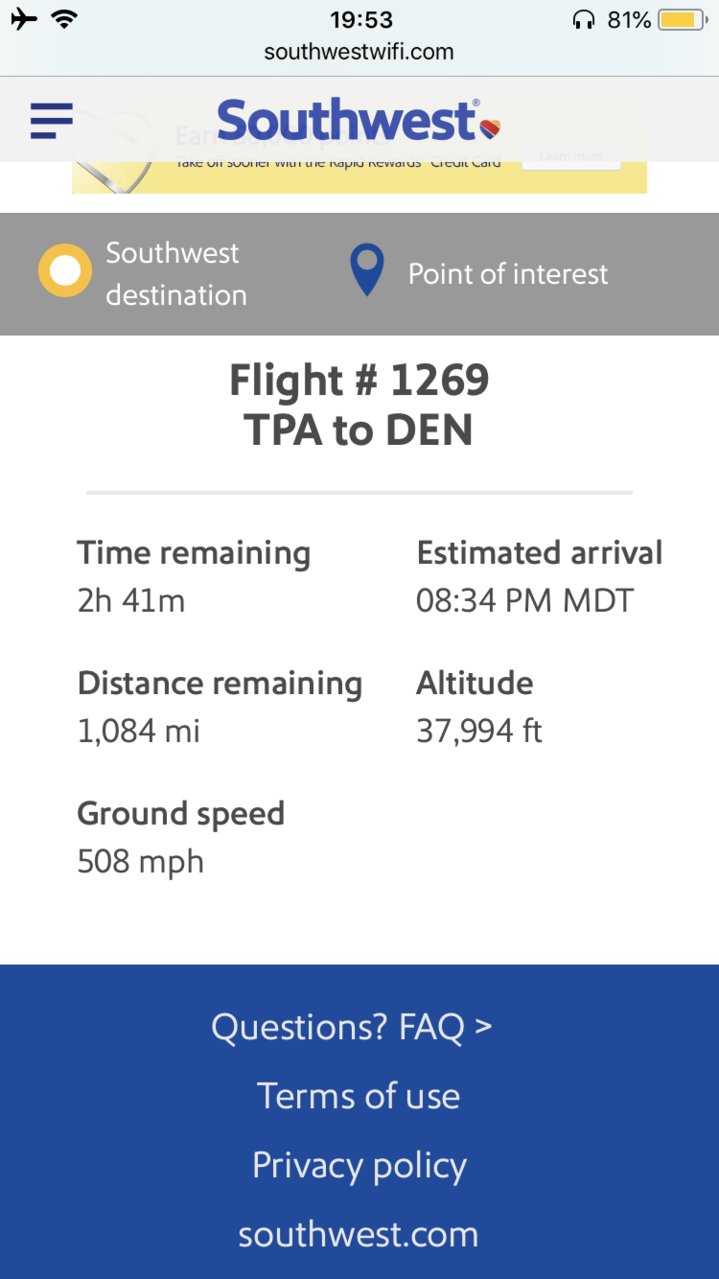Tap the Southwest heart logo icon
The height and width of the screenshot is (1279, 719).
[490, 127]
